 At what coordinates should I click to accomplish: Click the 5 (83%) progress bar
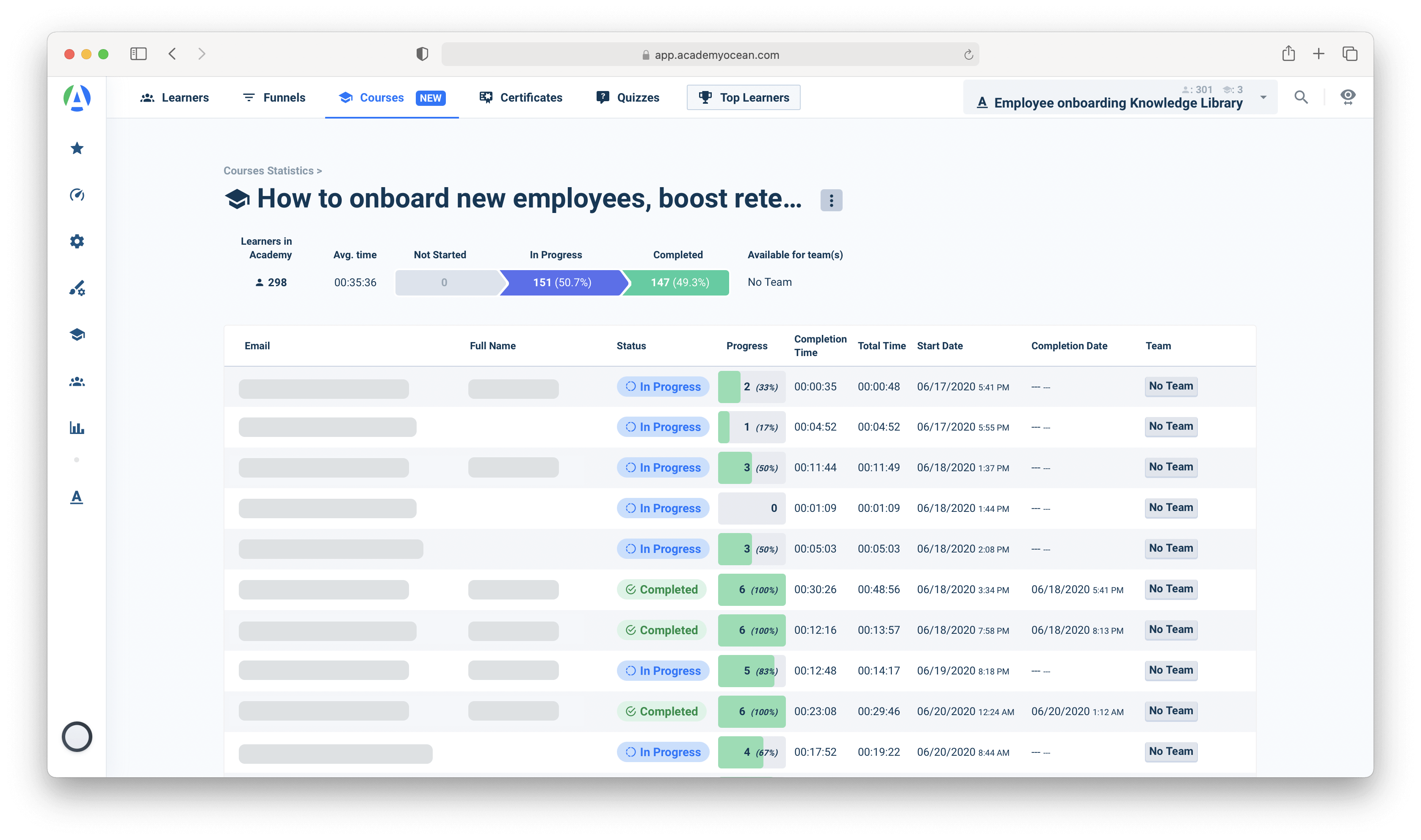(752, 671)
